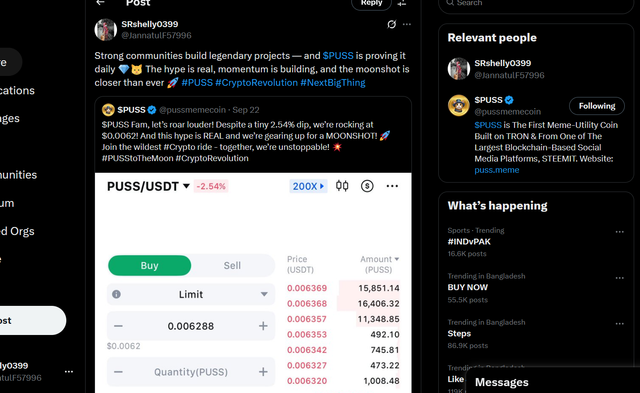Screen dimensions: 640x393
Task: Open more options for the Steps trend
Action: point(620,324)
